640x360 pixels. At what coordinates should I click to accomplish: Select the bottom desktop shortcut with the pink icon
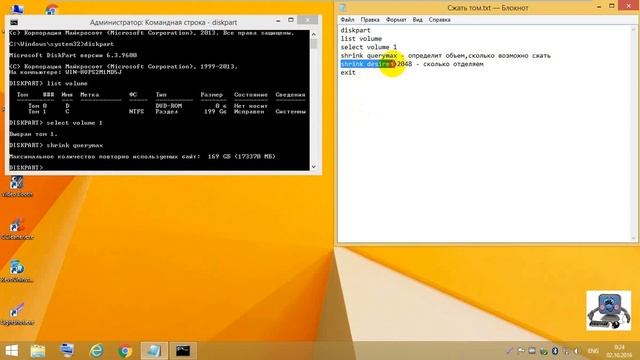pos(17,313)
